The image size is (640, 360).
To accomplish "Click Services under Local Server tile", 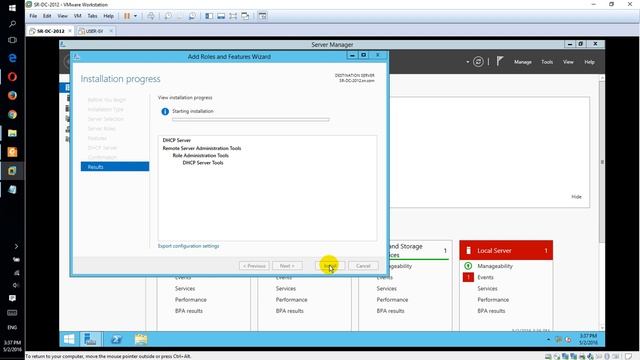I will [487, 289].
